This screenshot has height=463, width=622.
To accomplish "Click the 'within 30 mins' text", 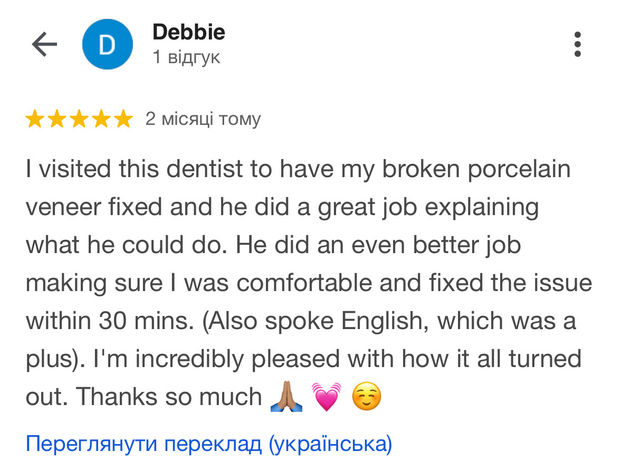I will pyautogui.click(x=109, y=321).
